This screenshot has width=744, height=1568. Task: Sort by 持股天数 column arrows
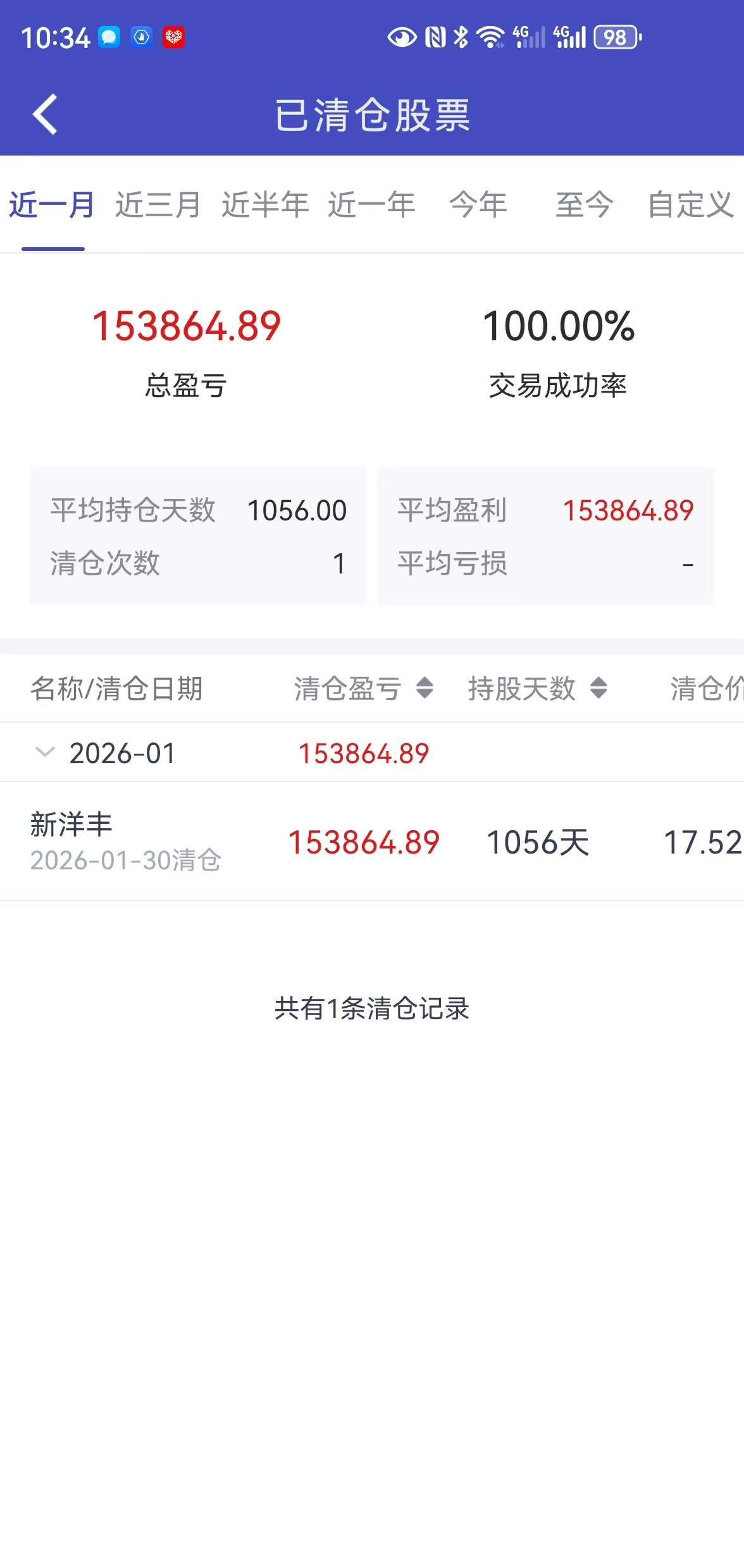(598, 688)
